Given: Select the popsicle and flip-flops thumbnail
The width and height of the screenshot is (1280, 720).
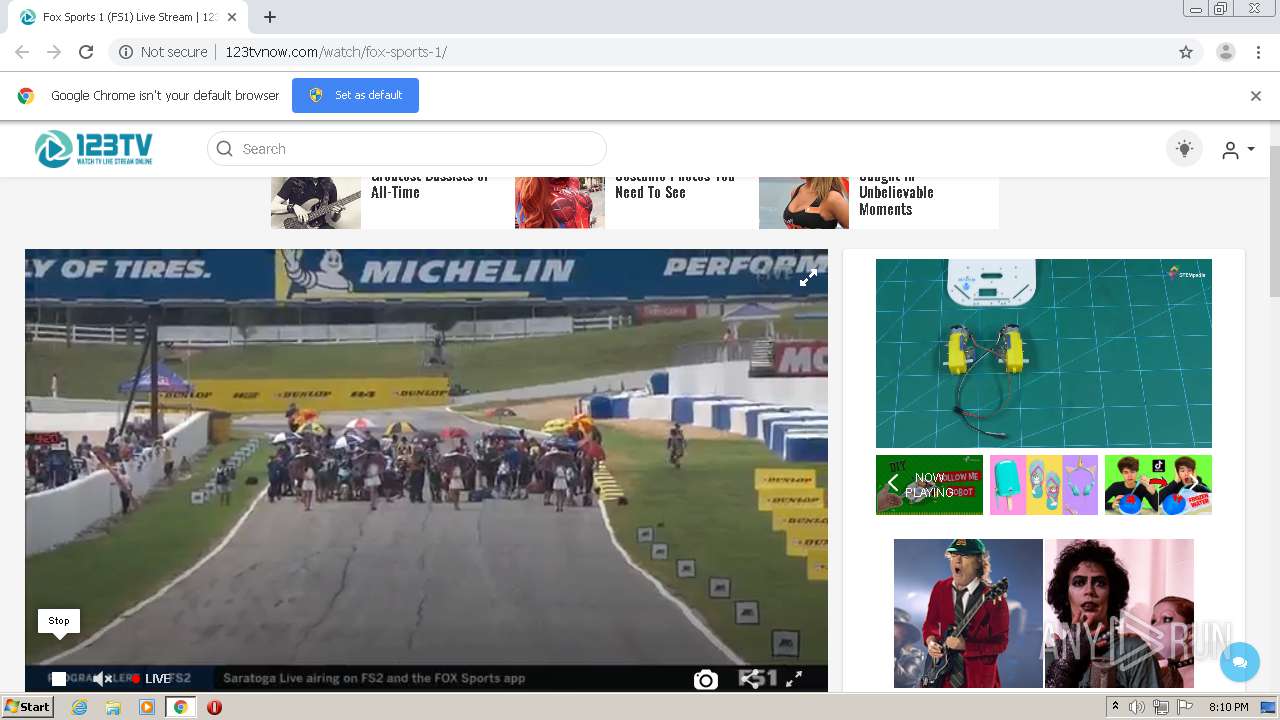Looking at the screenshot, I should (x=1044, y=485).
